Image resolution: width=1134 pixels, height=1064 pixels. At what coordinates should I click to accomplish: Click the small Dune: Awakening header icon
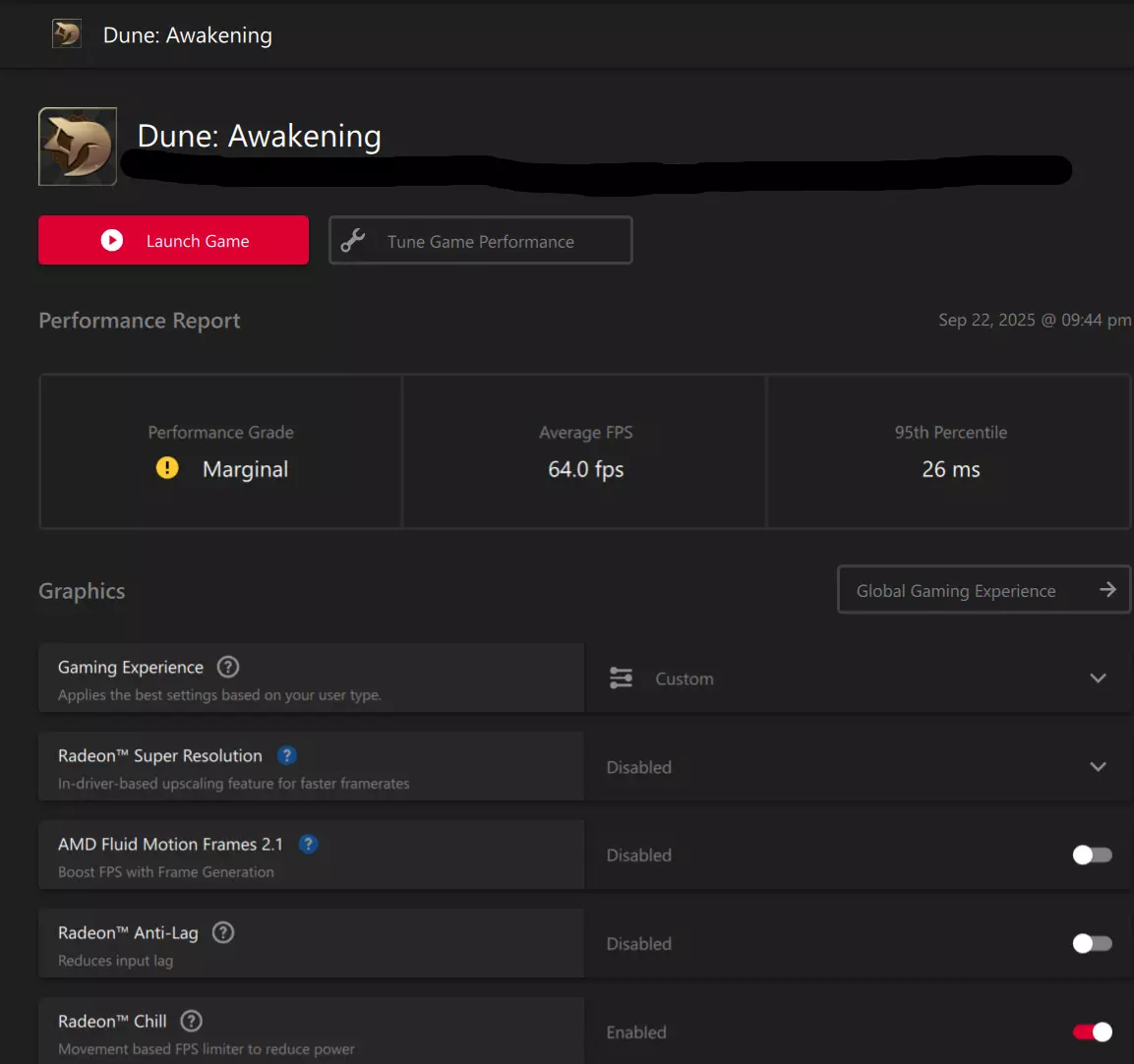tap(67, 34)
